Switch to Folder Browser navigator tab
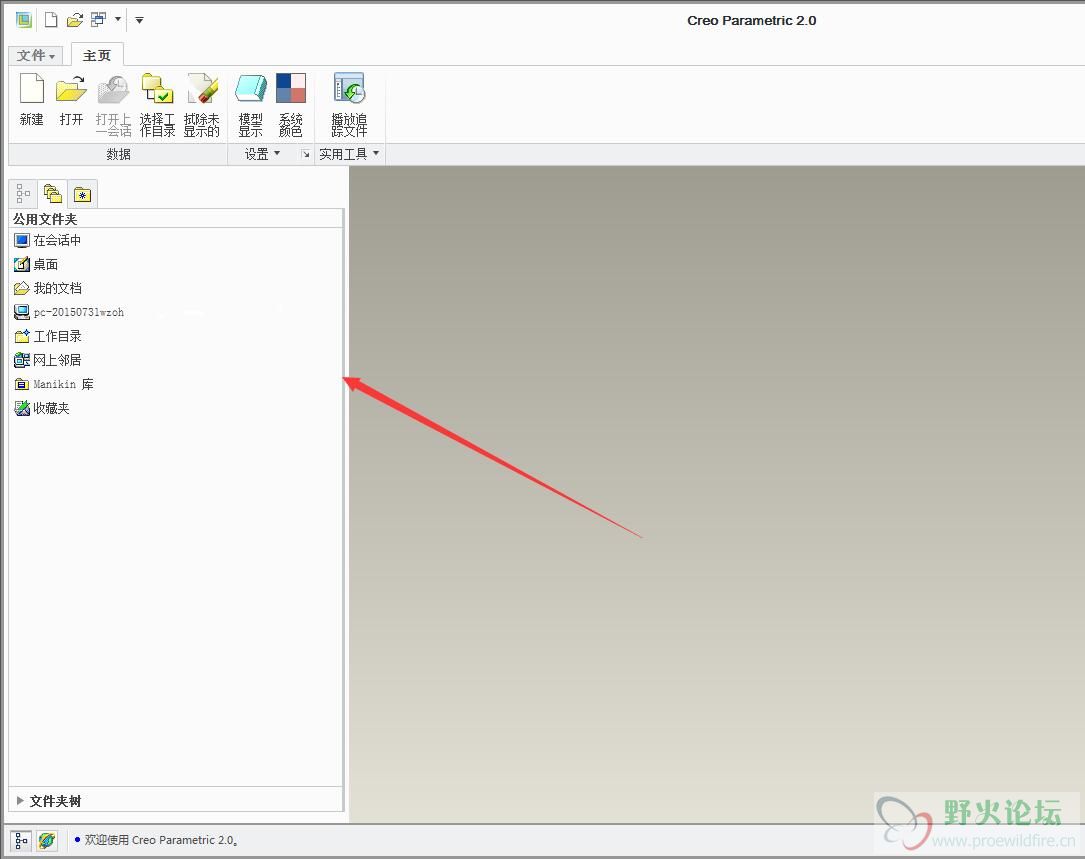 pos(53,194)
